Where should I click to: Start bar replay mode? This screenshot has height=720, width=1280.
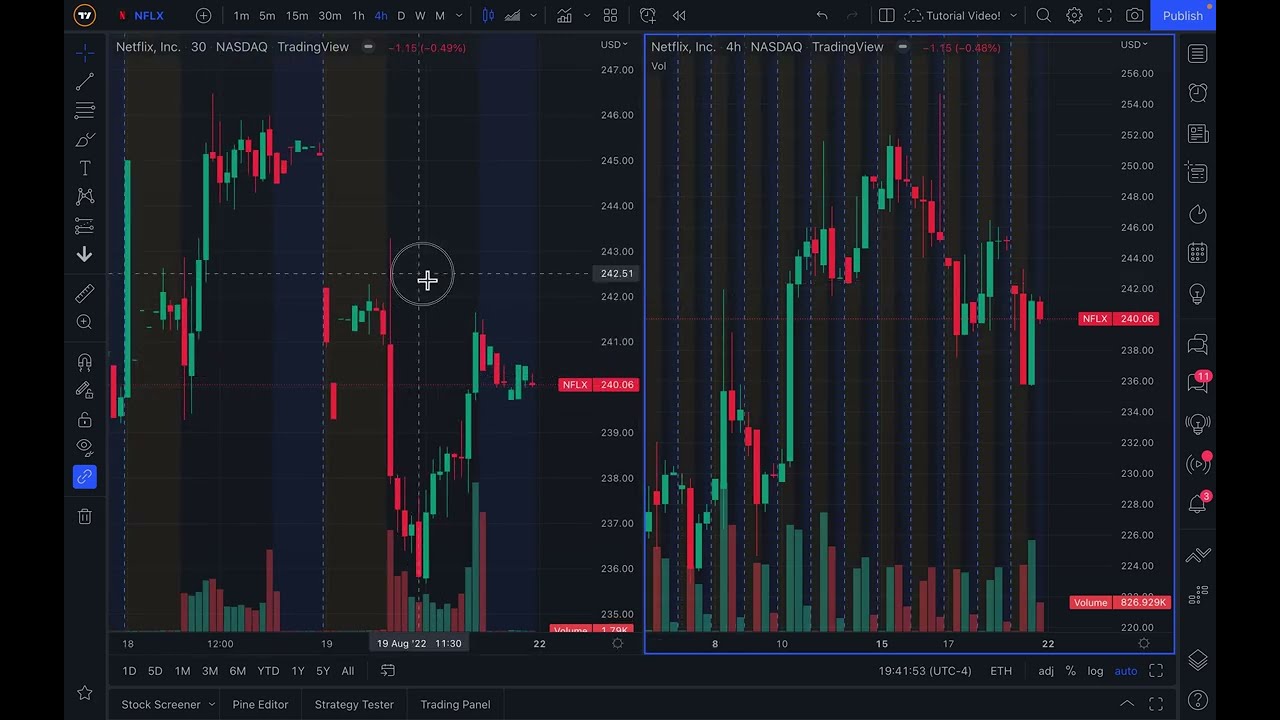click(679, 15)
